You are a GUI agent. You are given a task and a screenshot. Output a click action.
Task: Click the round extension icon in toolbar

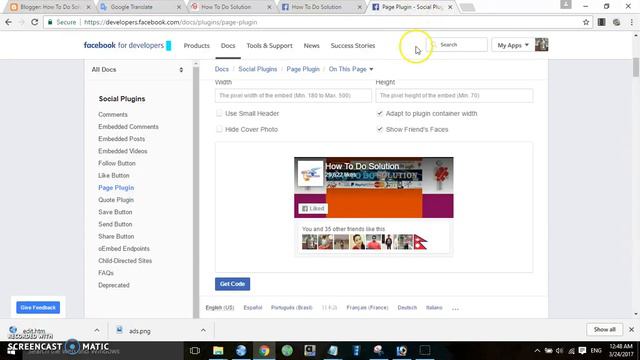(x=616, y=22)
